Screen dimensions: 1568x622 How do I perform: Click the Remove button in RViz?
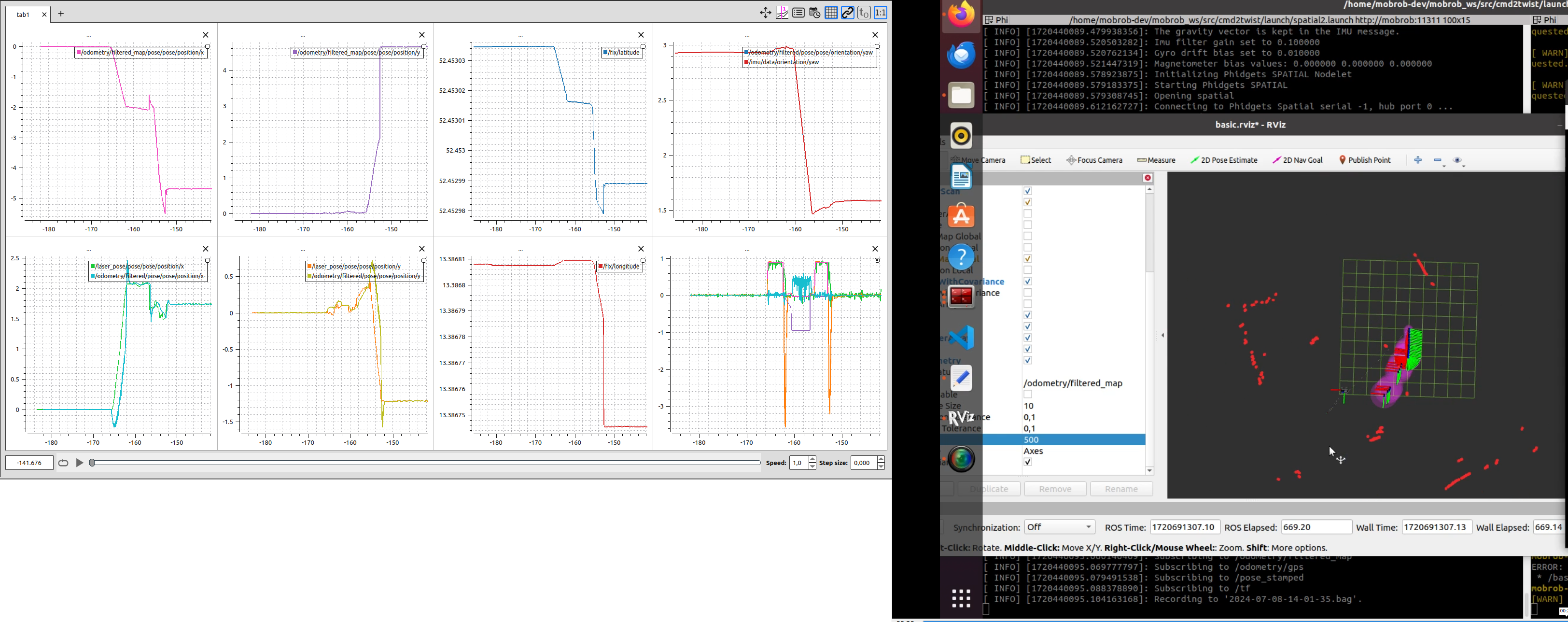click(1055, 488)
